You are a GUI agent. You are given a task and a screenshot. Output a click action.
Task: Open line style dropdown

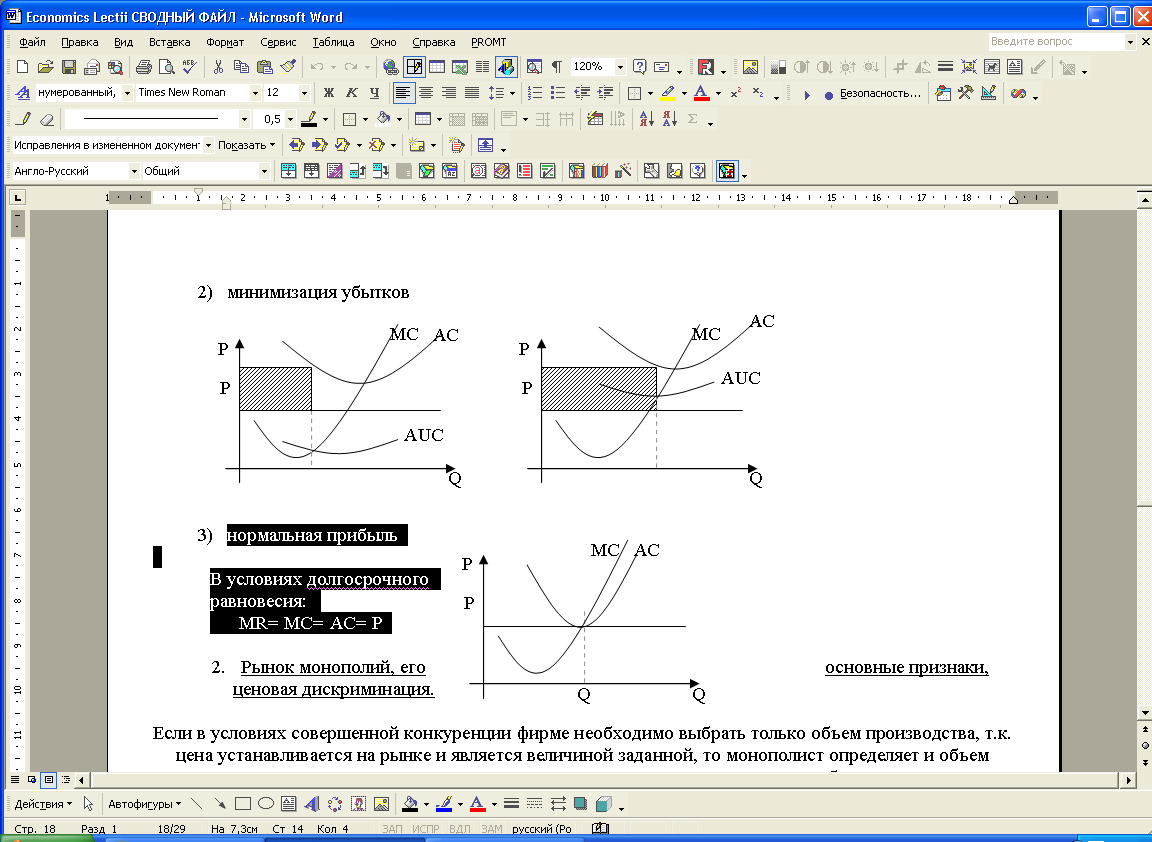click(x=244, y=119)
